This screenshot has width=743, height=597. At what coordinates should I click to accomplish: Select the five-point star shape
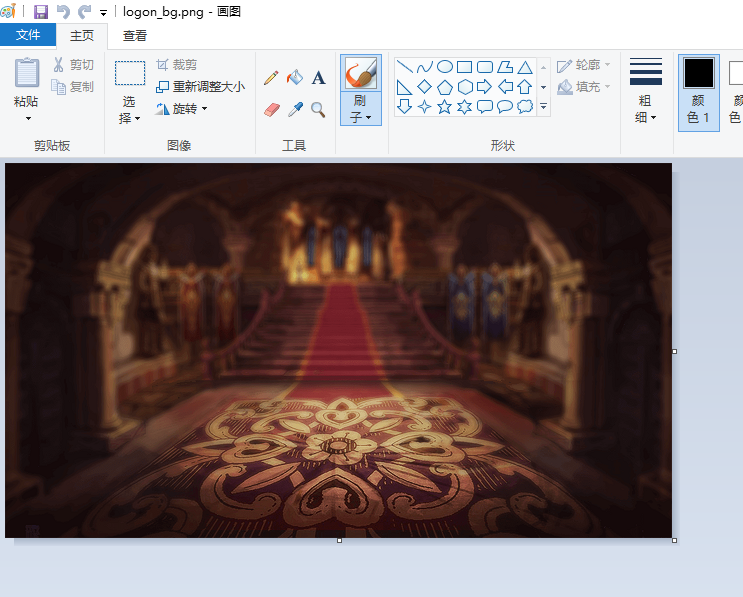point(444,106)
